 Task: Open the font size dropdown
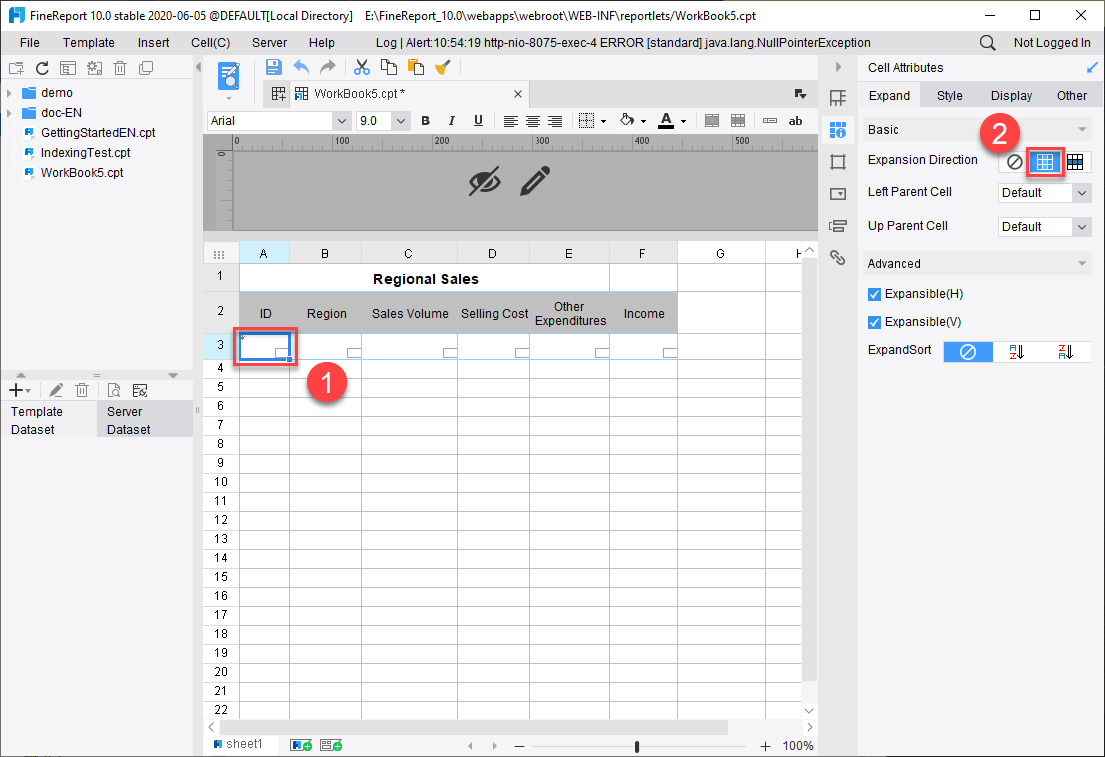399,120
